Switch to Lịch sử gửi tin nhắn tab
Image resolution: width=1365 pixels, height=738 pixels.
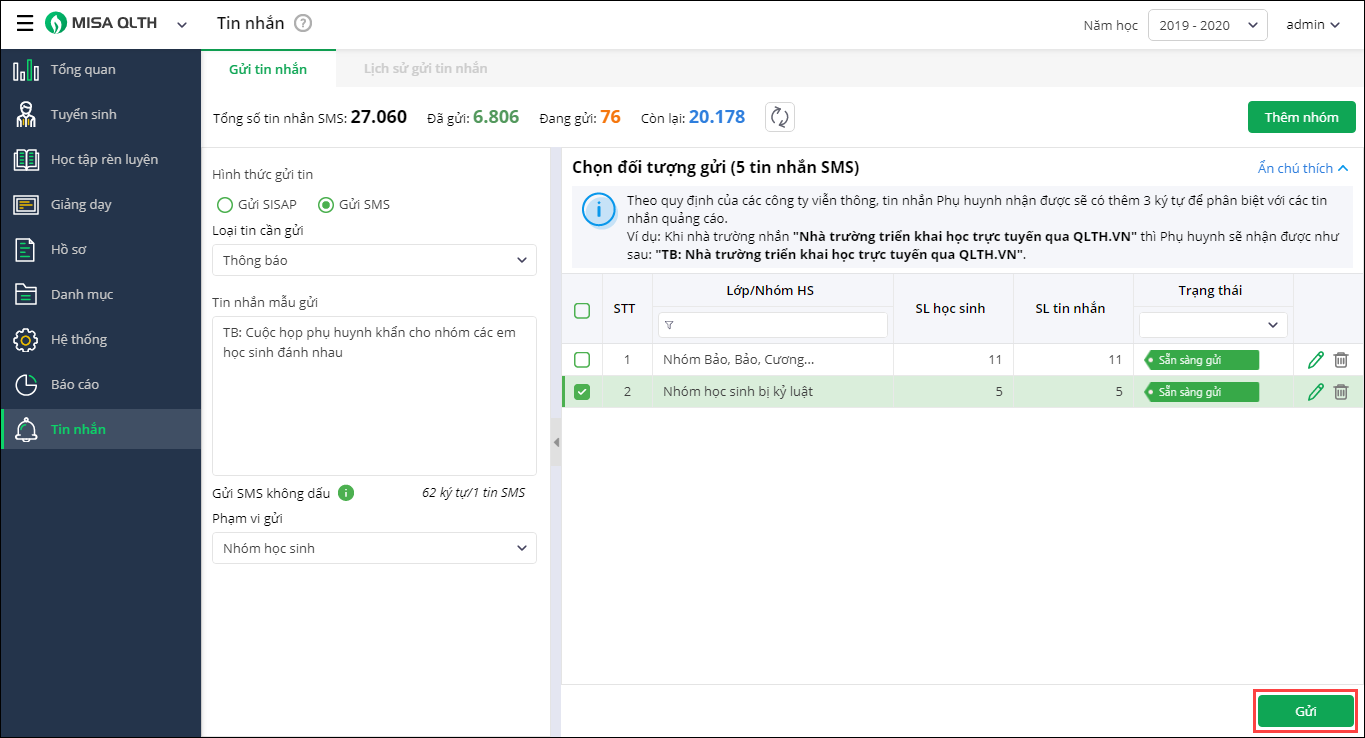pyautogui.click(x=426, y=69)
